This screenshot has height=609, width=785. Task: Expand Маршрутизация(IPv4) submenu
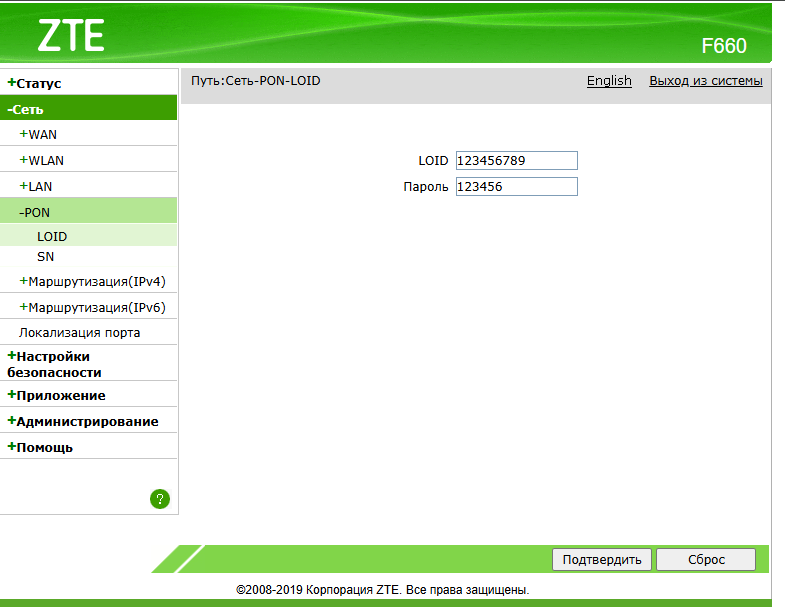93,281
